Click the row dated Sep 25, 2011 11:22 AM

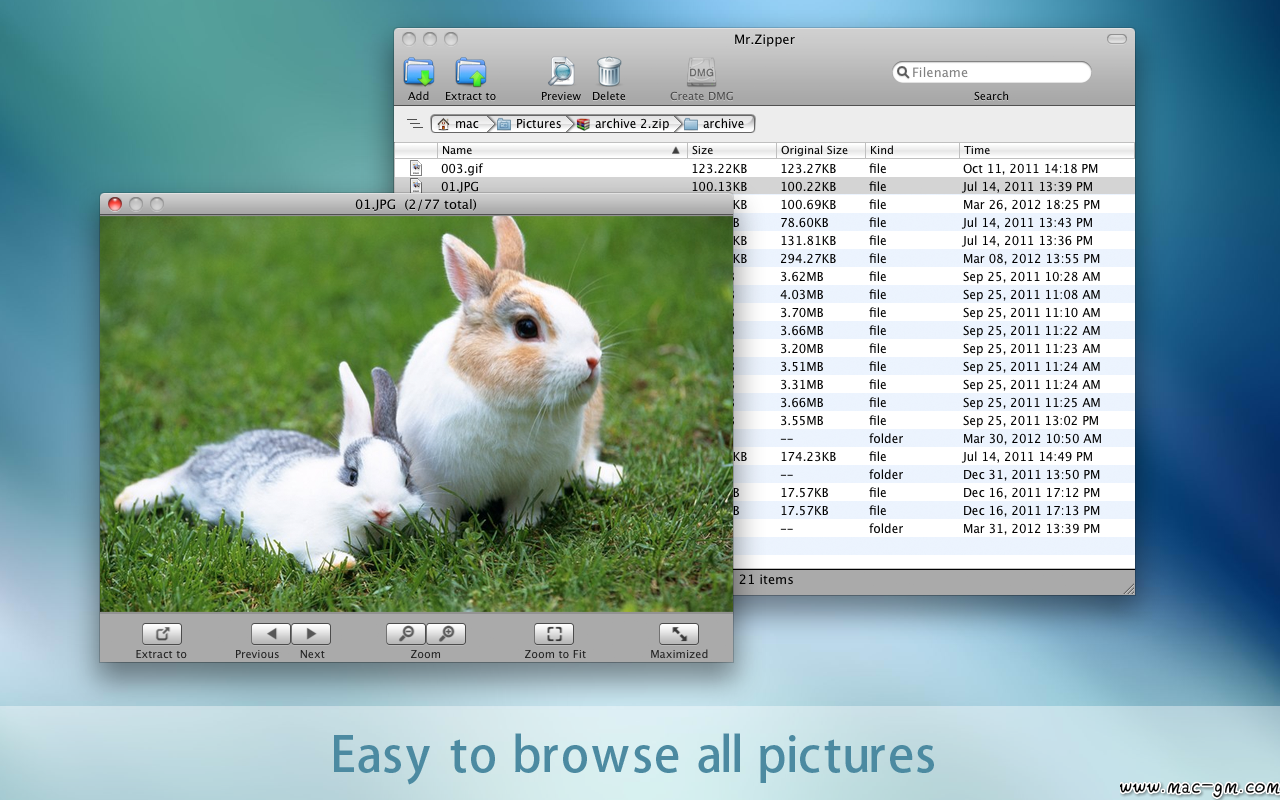(x=934, y=331)
